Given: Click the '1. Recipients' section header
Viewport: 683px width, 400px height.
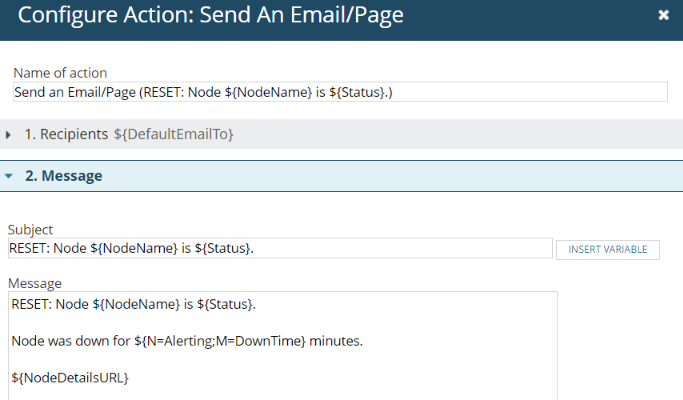Looking at the screenshot, I should click(x=66, y=134).
